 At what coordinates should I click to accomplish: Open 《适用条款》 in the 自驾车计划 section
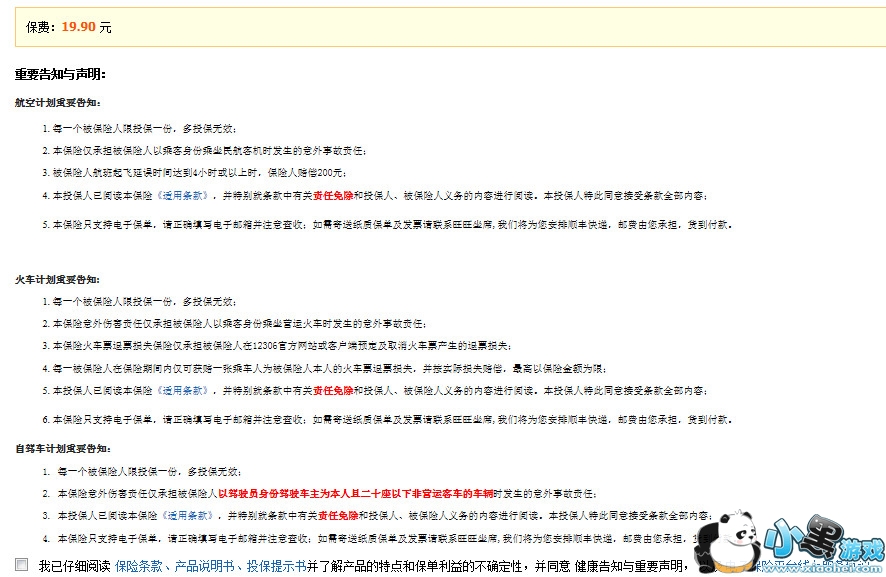(x=188, y=515)
